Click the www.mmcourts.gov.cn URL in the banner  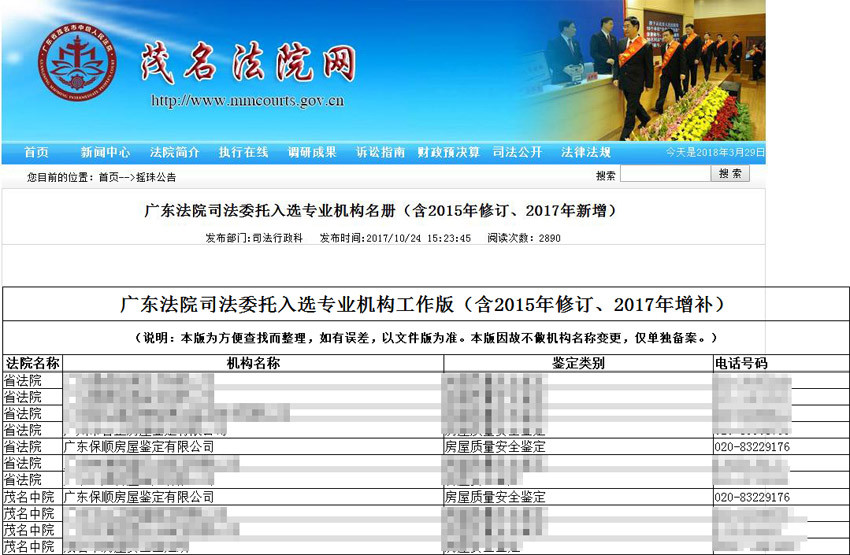(247, 100)
